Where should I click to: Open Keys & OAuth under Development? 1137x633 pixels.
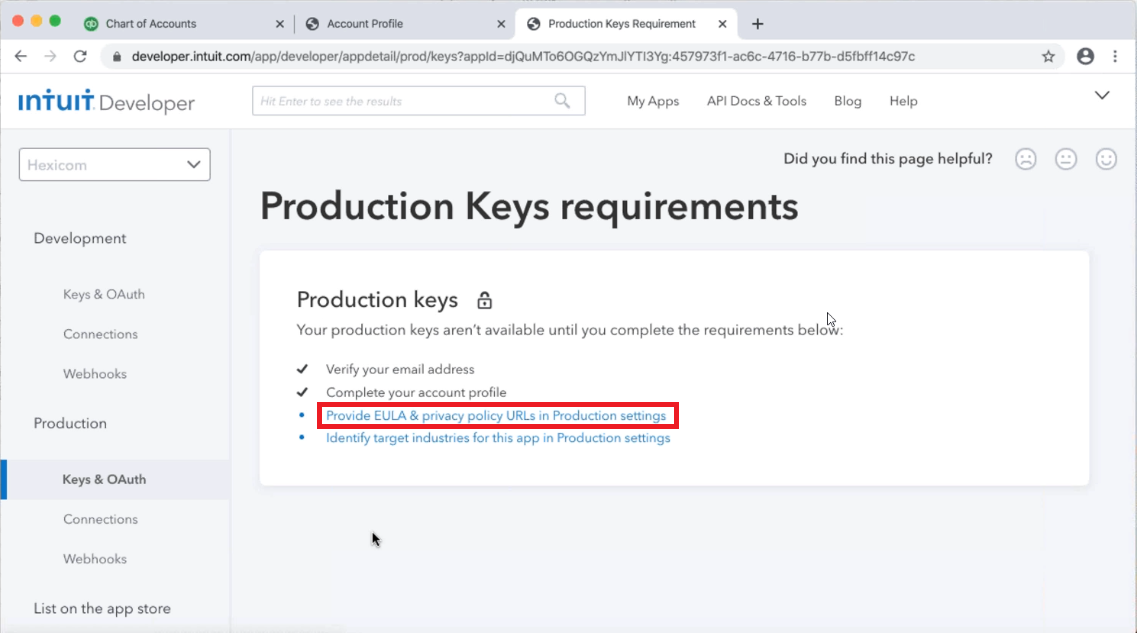tap(104, 294)
